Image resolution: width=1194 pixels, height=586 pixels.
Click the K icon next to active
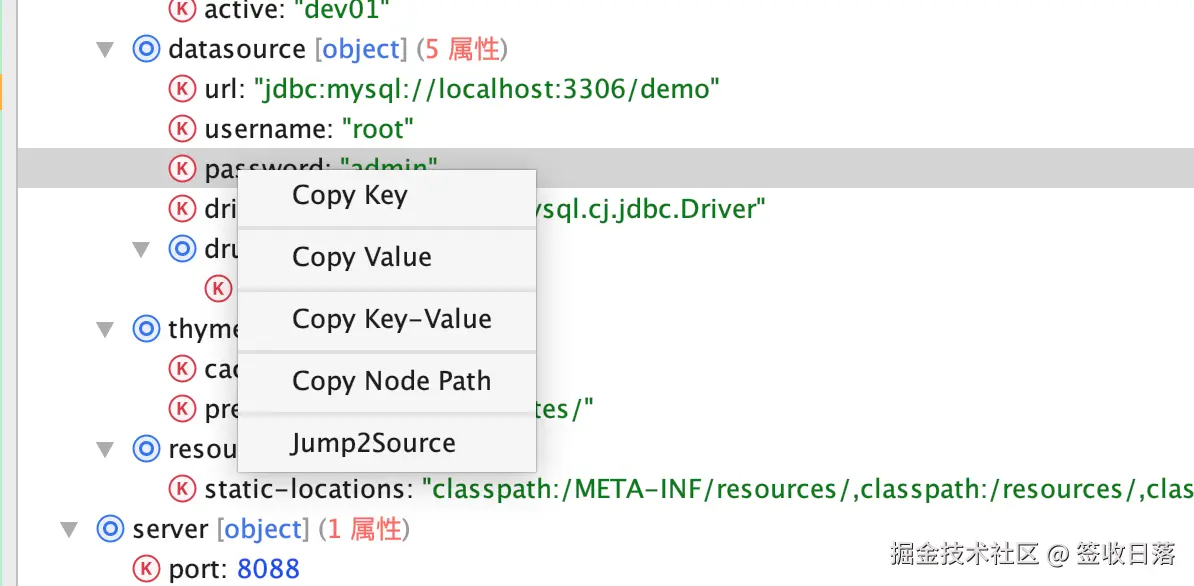[182, 10]
